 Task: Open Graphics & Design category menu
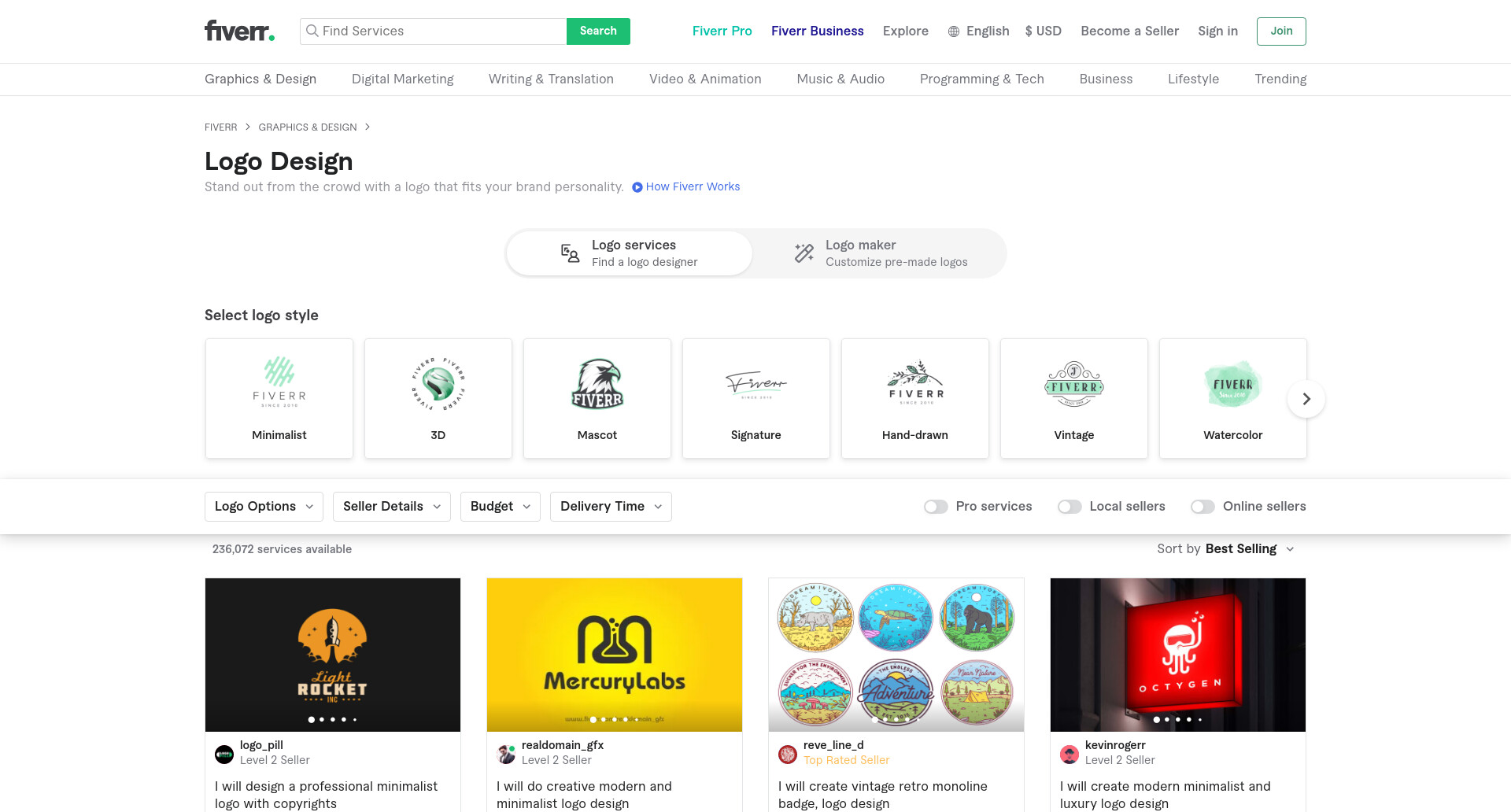pos(260,79)
